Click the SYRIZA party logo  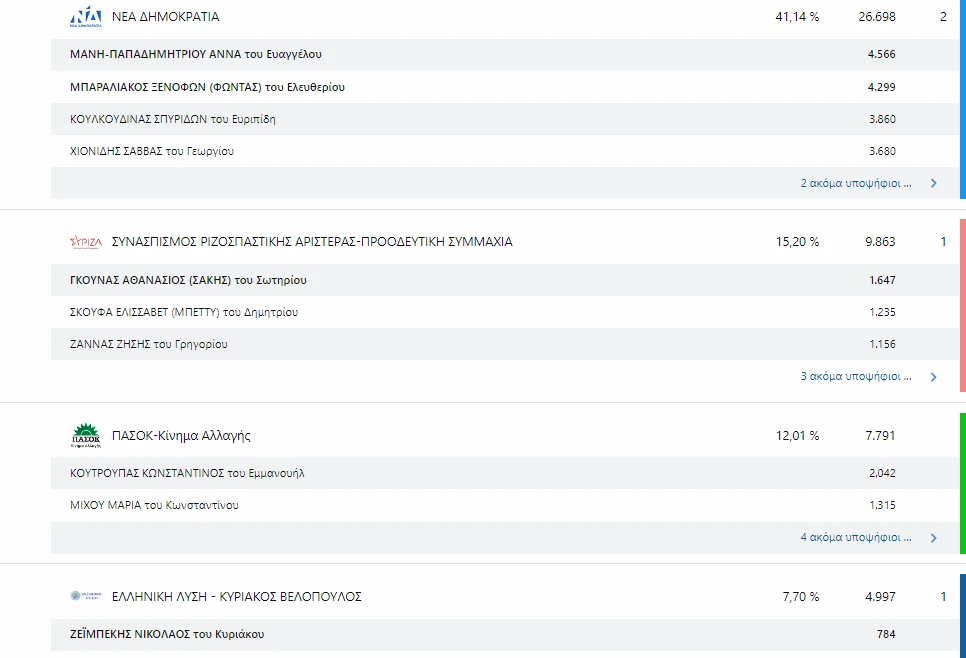point(86,242)
